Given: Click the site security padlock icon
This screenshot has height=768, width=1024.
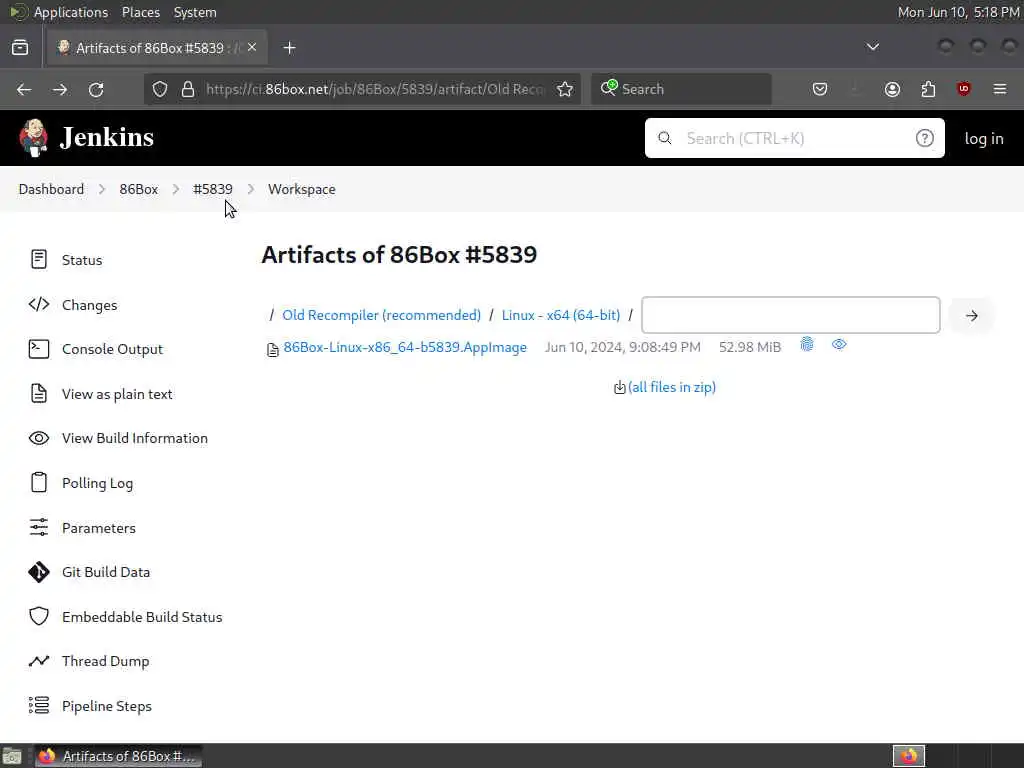Looking at the screenshot, I should pyautogui.click(x=188, y=89).
